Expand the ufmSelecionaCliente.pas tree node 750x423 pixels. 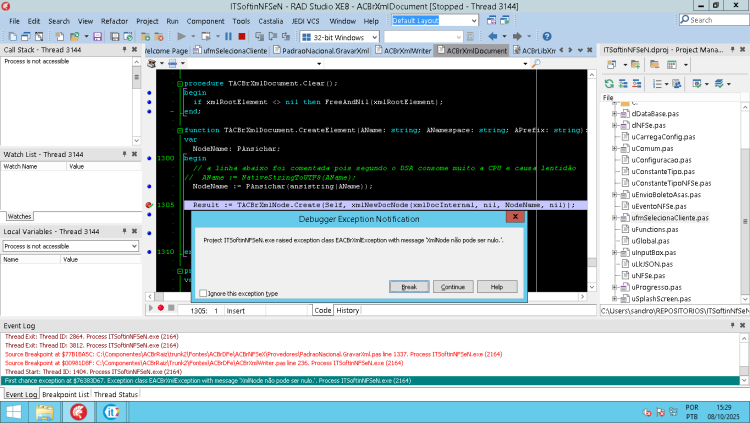click(615, 218)
